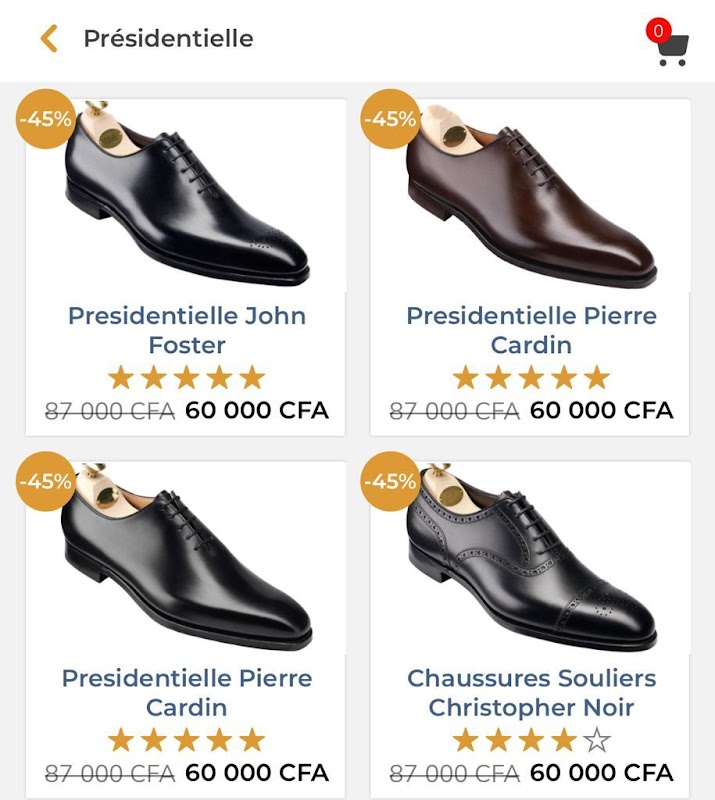
Task: Select the bottom-left Presidentielle Pierre Cardin title
Action: (x=187, y=692)
